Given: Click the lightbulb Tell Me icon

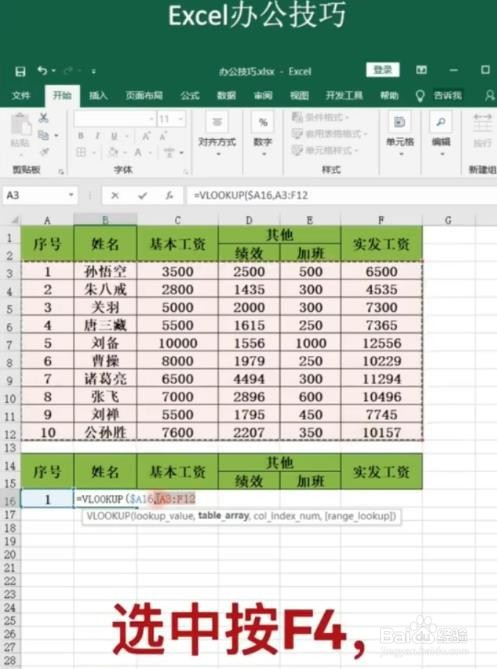Looking at the screenshot, I should click(x=420, y=96).
